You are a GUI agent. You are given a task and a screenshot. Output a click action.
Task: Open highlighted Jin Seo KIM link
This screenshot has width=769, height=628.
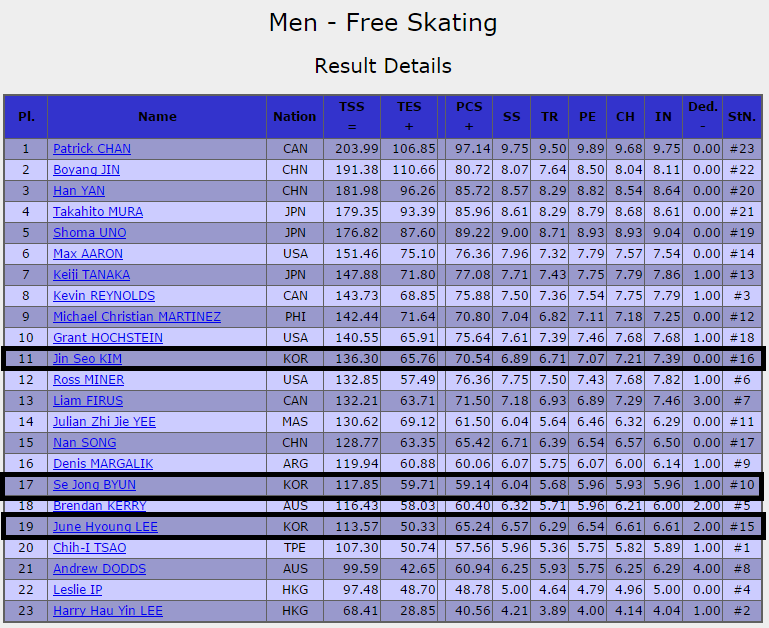[x=87, y=359]
